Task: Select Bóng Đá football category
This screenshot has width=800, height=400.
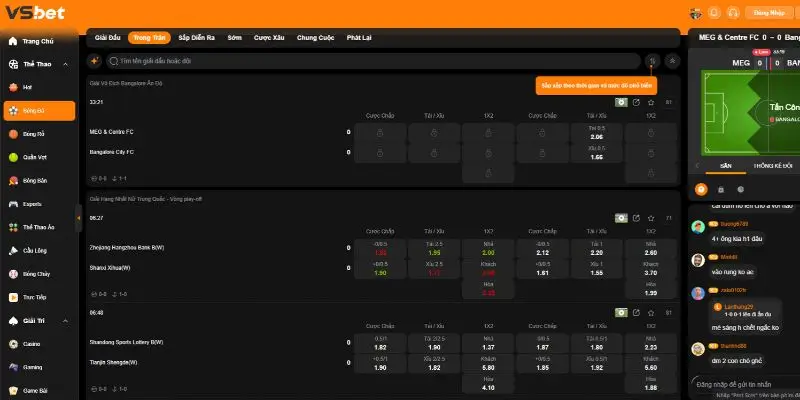Action: pos(39,111)
